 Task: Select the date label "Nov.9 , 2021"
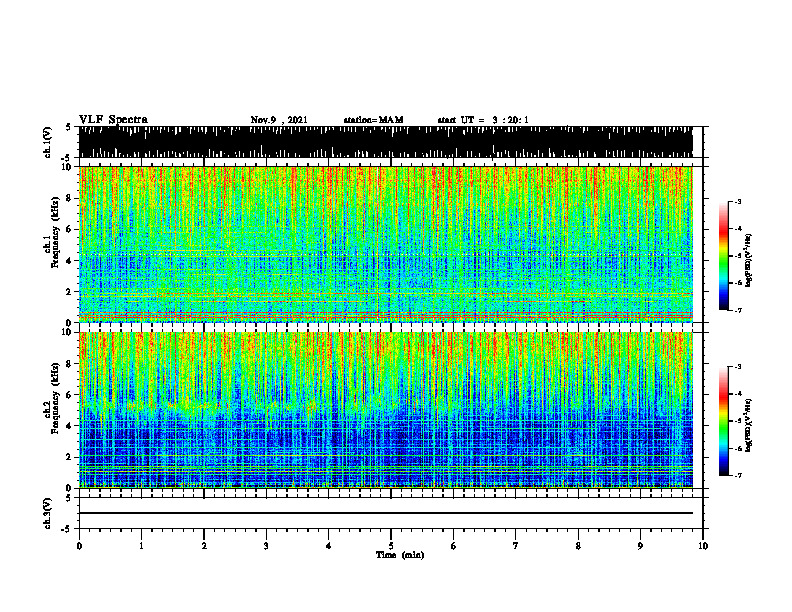279,120
